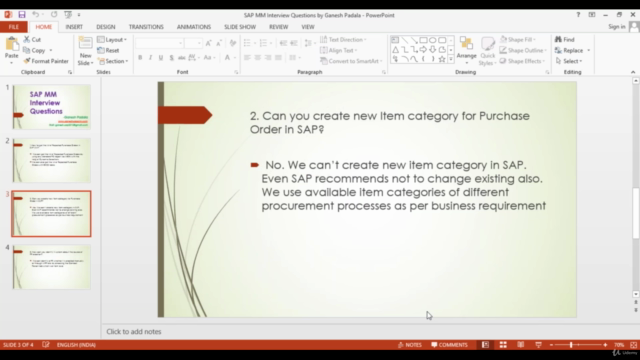
Task: Click spell check icon in status bar
Action: point(46,345)
